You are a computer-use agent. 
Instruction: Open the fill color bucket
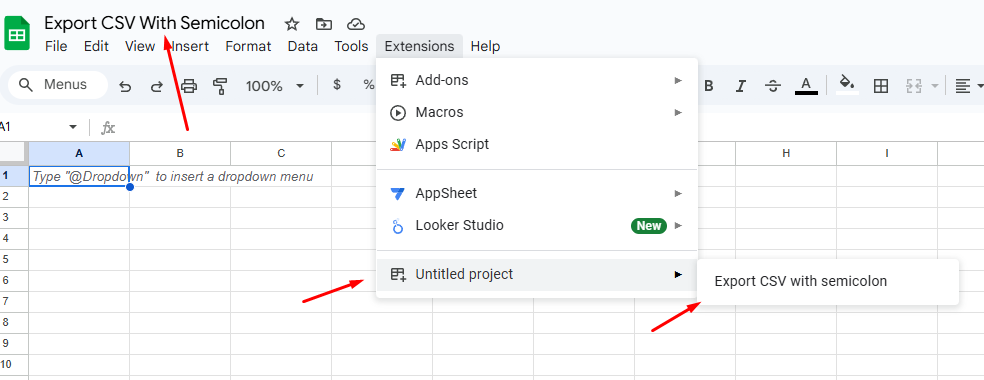(x=847, y=85)
